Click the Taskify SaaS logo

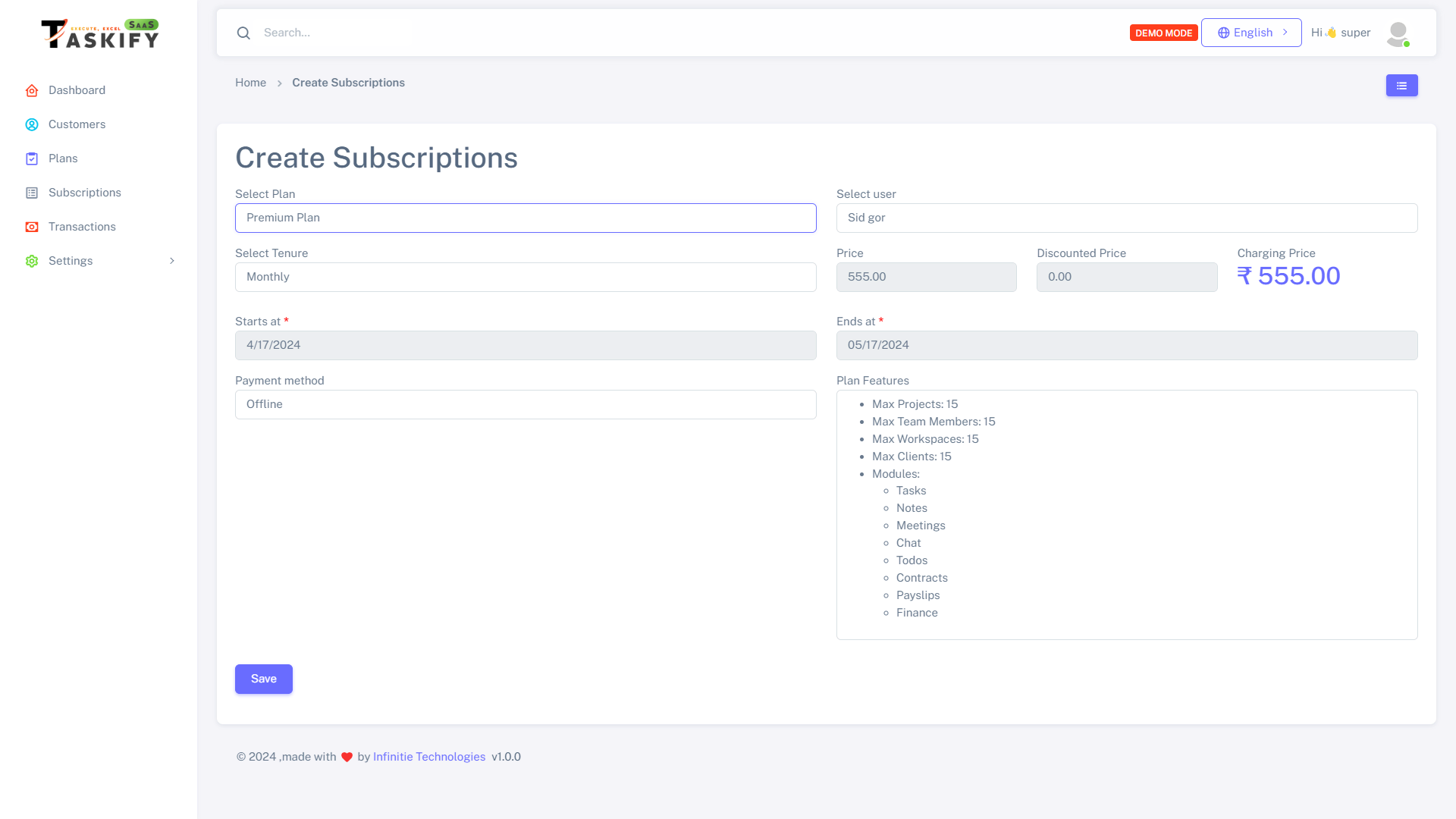pos(99,34)
